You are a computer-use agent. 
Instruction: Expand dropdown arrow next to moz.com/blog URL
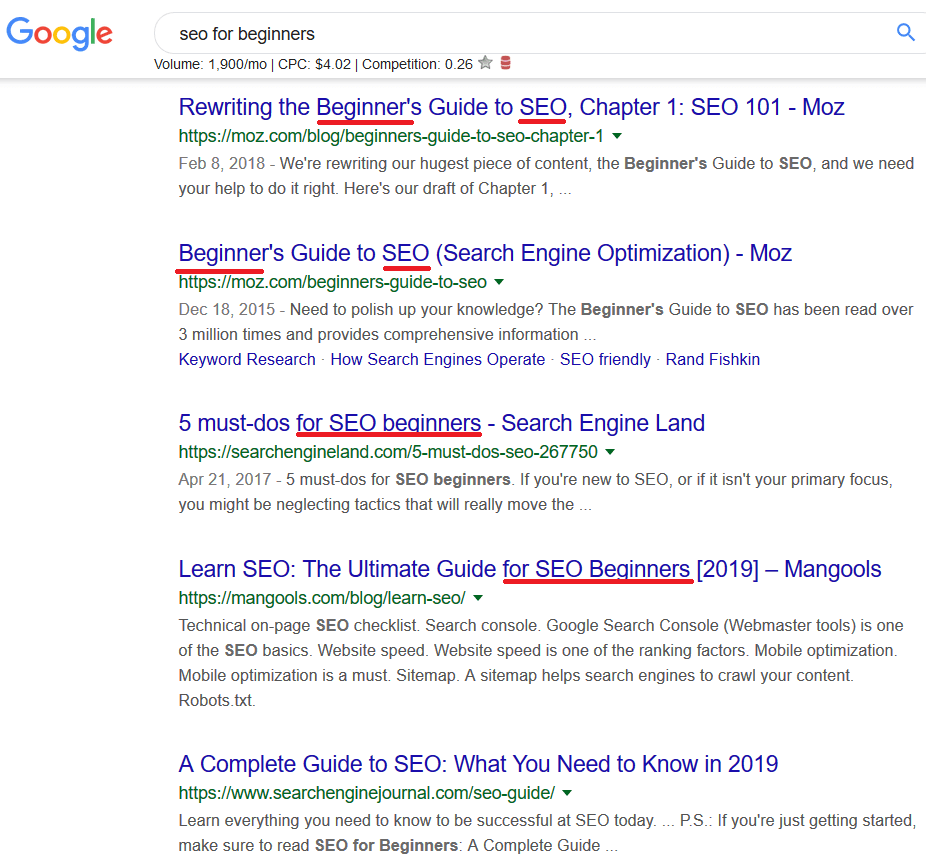click(617, 136)
